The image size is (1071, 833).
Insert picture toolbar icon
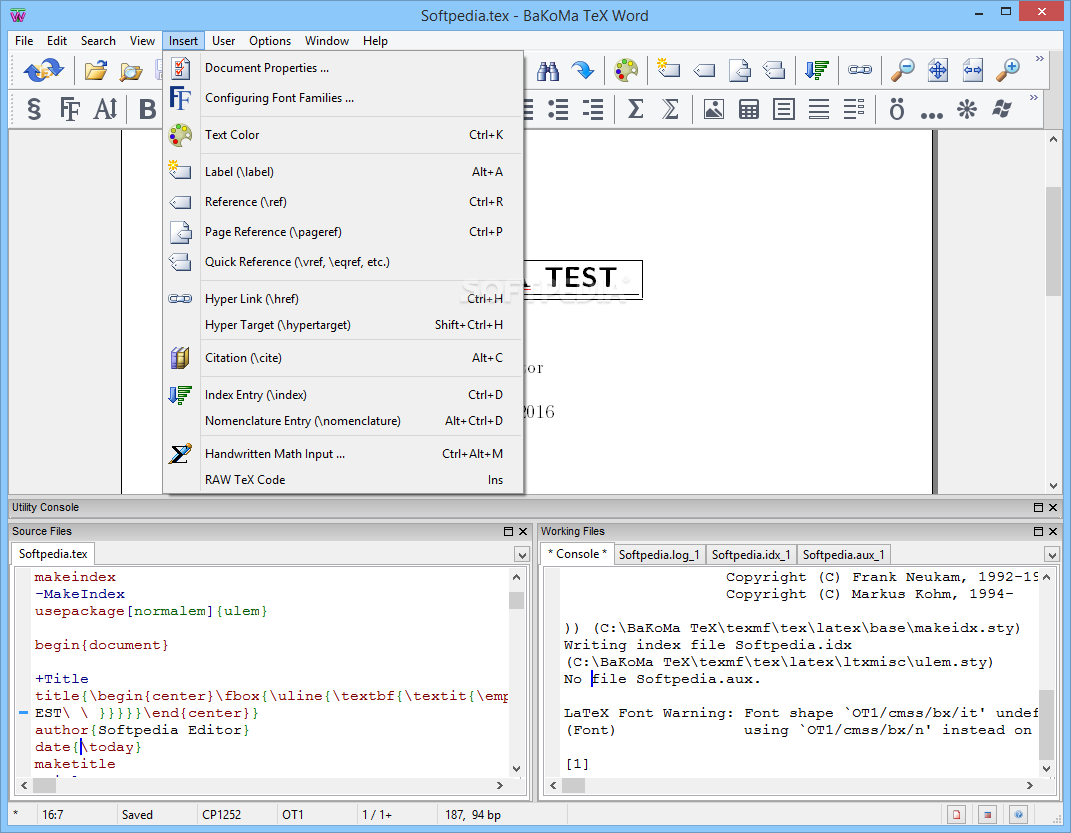click(x=714, y=109)
